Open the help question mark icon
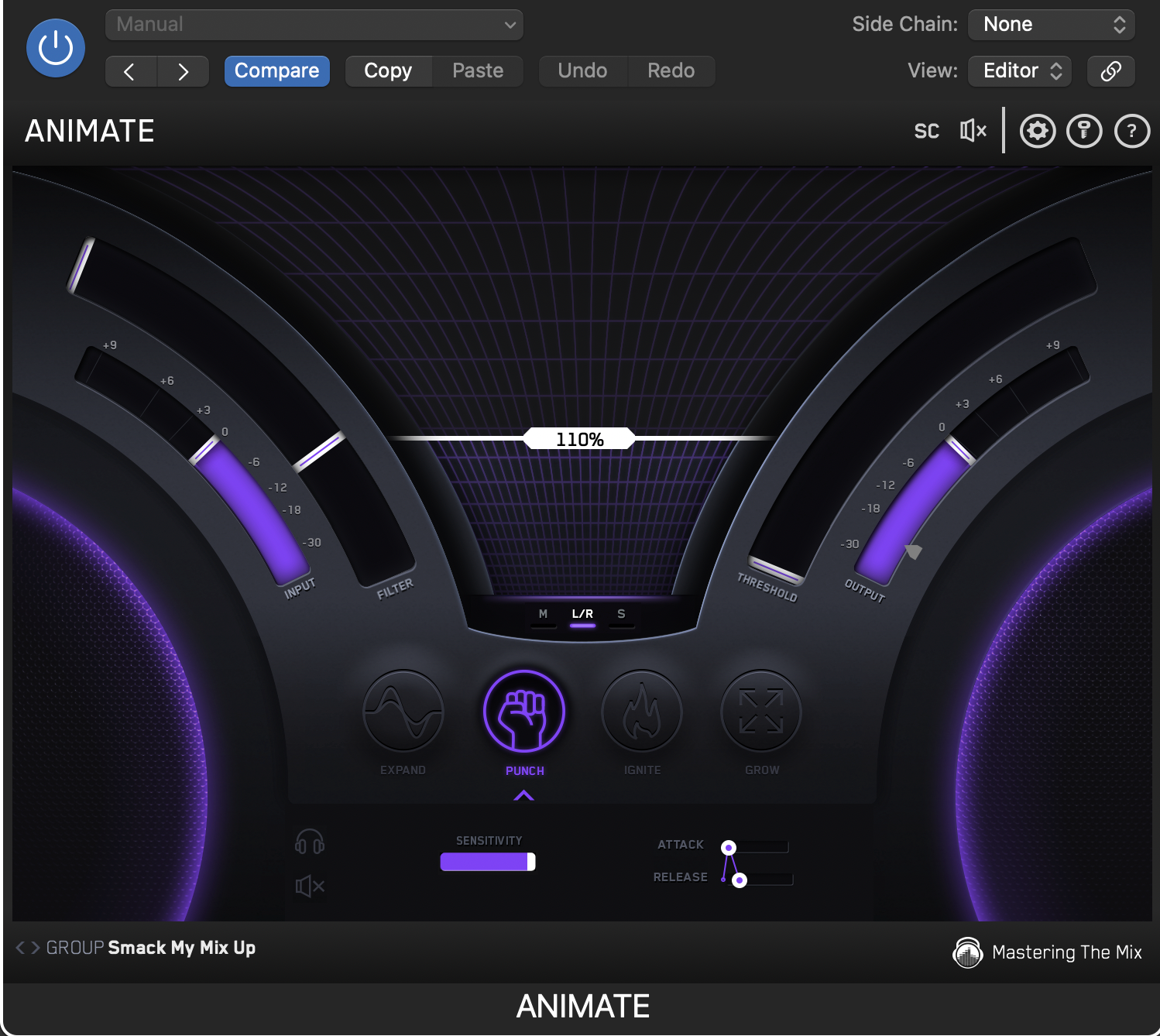This screenshot has height=1036, width=1160. pos(1132,131)
